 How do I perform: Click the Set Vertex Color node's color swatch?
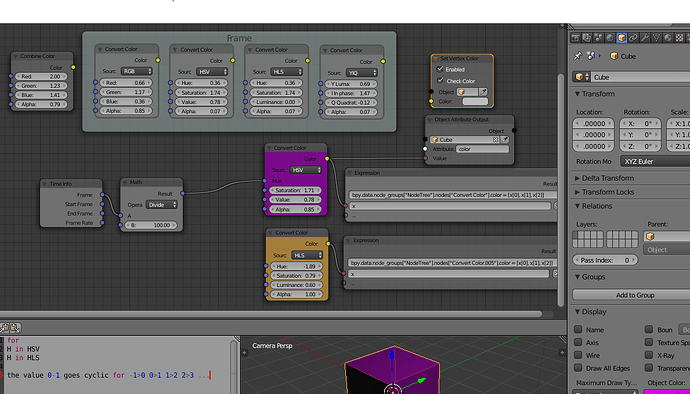(x=475, y=101)
